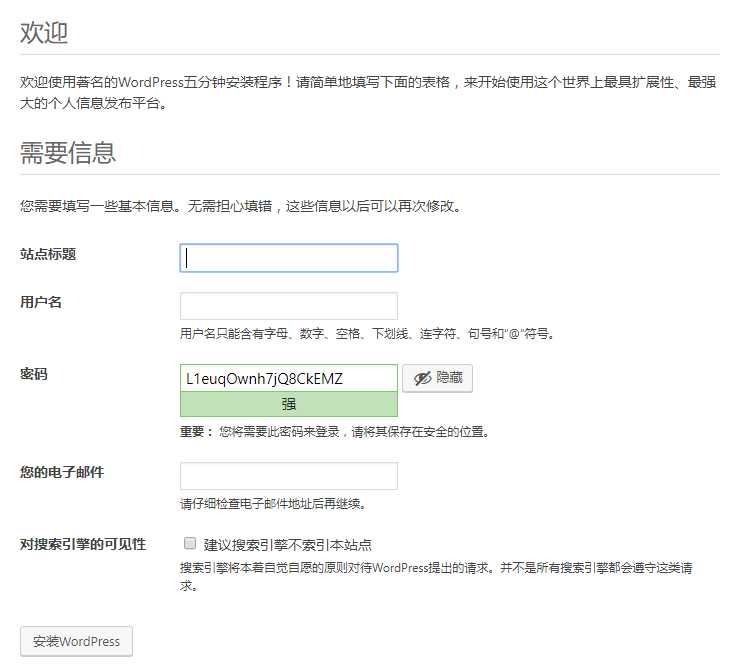The height and width of the screenshot is (667, 731).
Task: Click the password field containing L1euqOwnh7jQ8CkEMZ
Action: (289, 378)
